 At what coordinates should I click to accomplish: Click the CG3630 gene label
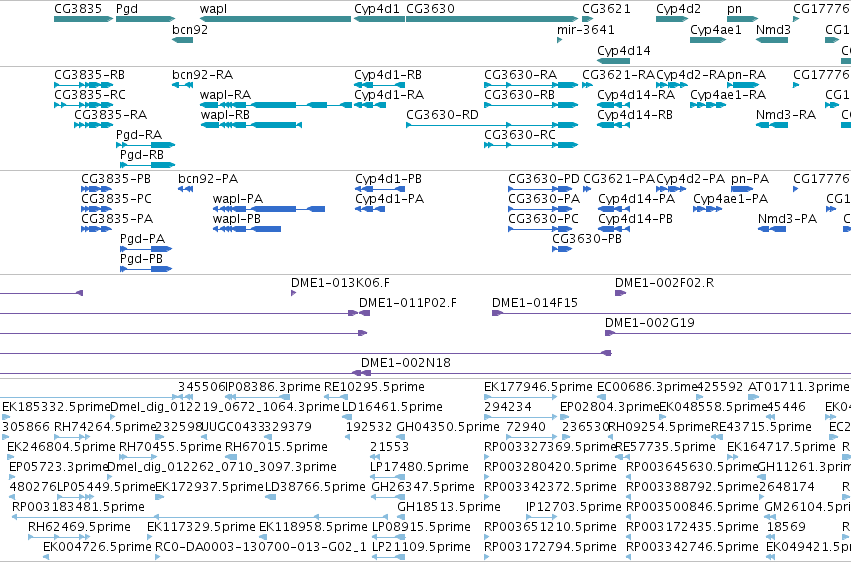(430, 9)
